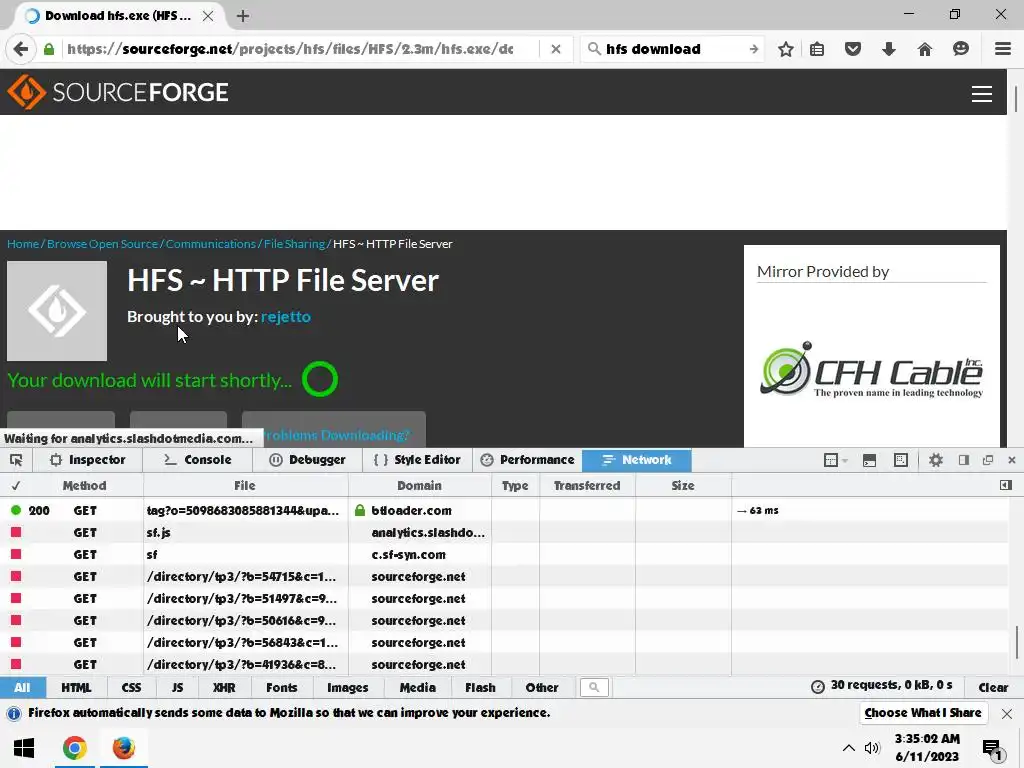Screen dimensions: 1024x768
Task: Close the developer tools panel
Action: [x=1012, y=460]
